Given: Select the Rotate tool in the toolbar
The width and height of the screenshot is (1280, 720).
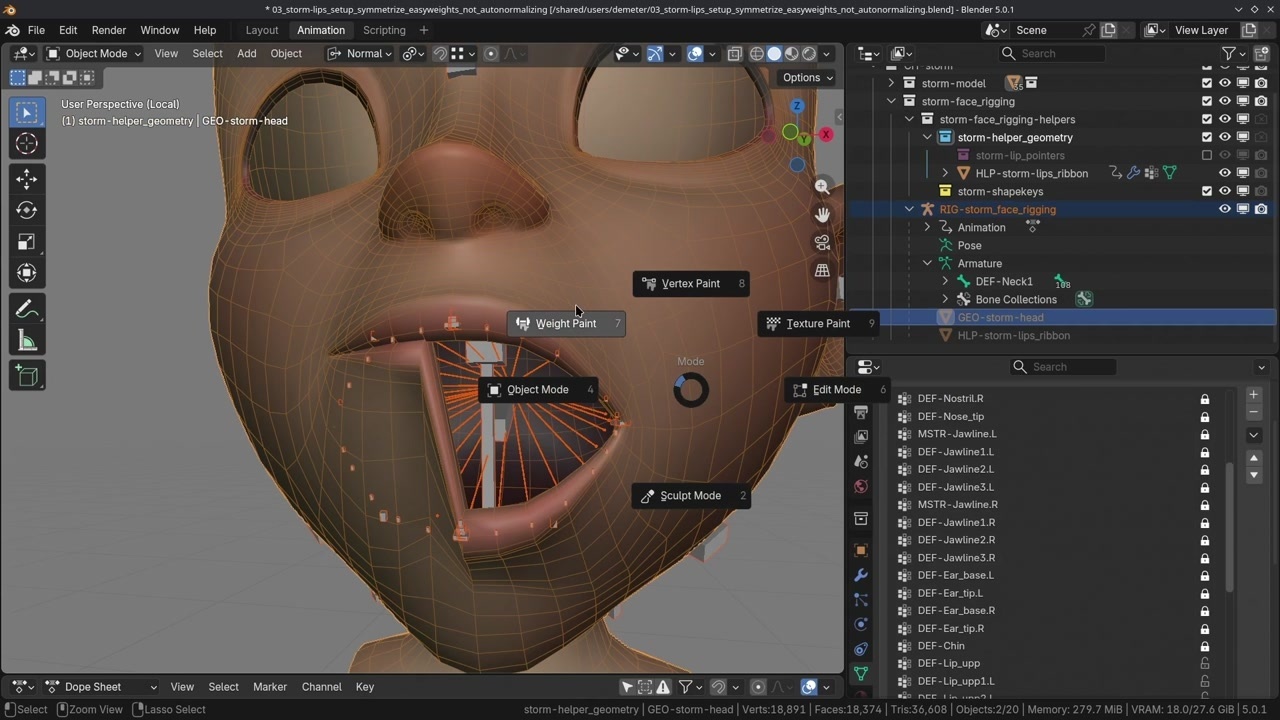Looking at the screenshot, I should (x=27, y=210).
